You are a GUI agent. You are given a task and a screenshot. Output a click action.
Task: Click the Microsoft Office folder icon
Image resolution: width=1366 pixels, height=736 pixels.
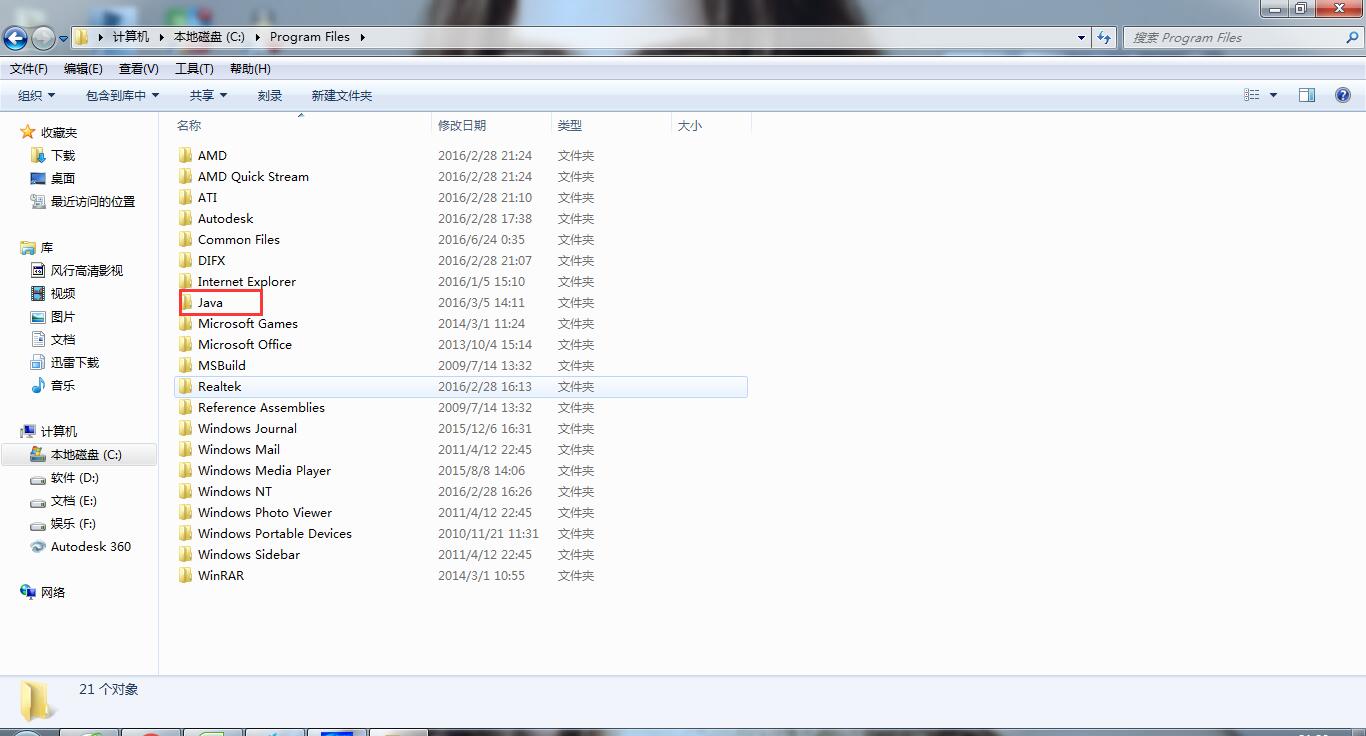pos(185,344)
